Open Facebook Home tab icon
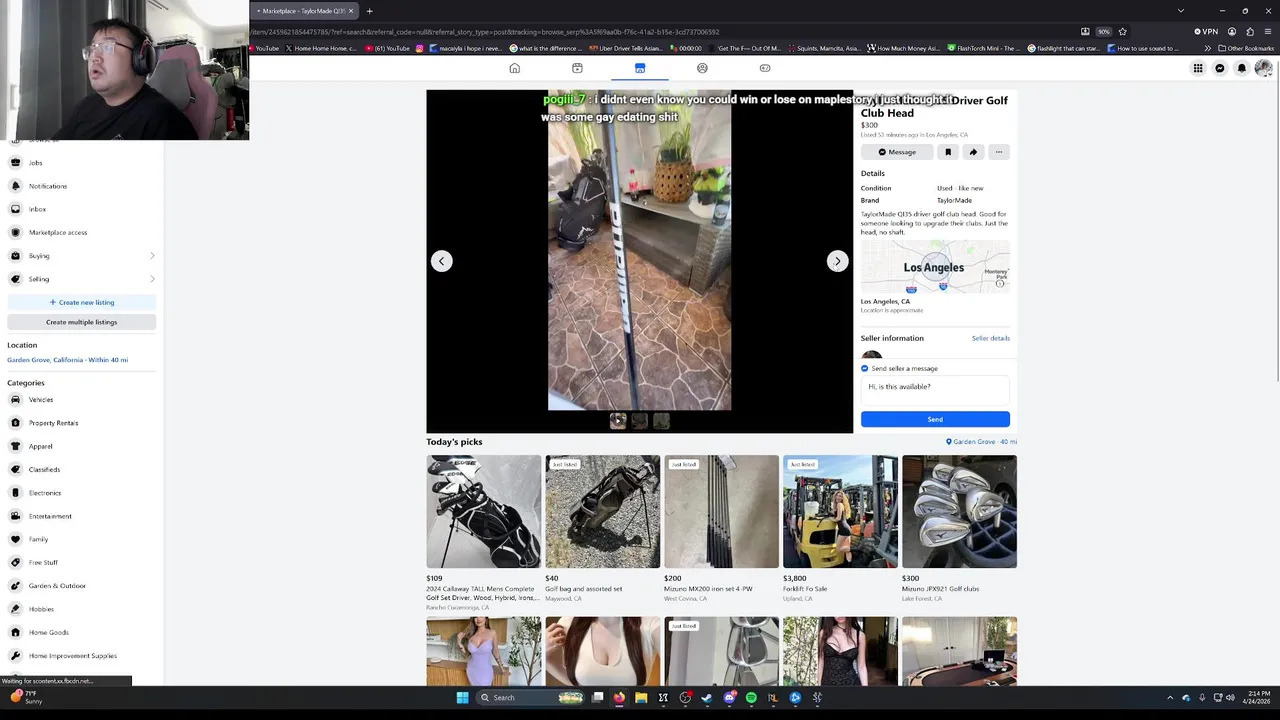Image resolution: width=1280 pixels, height=720 pixels. 514,68
